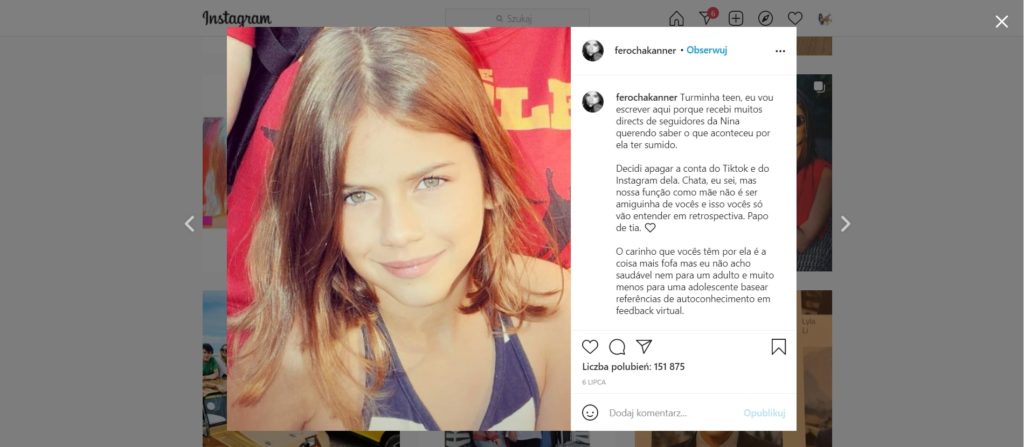Follow ferochakanner via Obserwuj link
This screenshot has height=447, width=1024.
pyautogui.click(x=707, y=50)
